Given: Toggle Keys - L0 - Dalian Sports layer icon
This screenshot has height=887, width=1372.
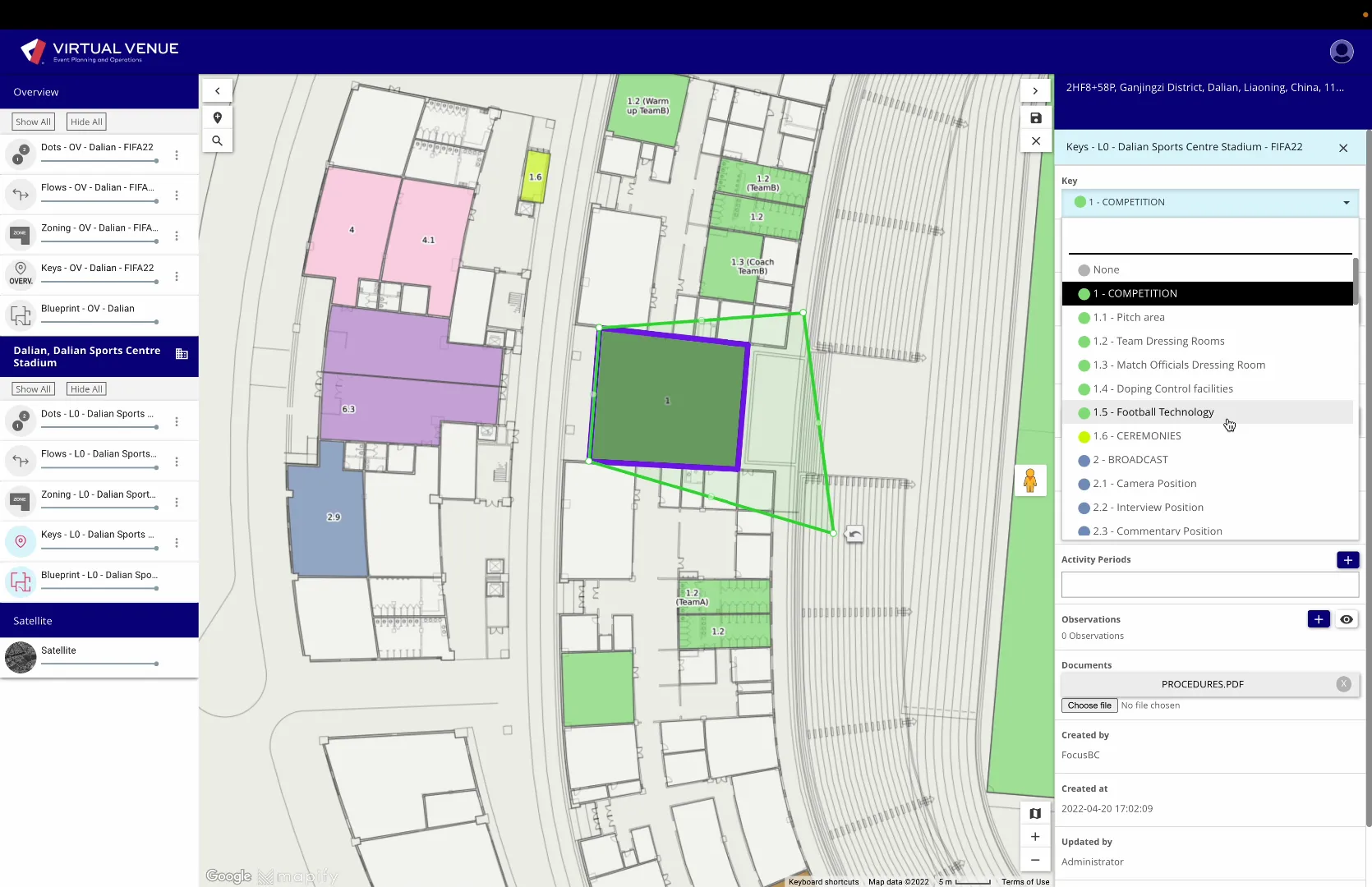Looking at the screenshot, I should tap(21, 541).
